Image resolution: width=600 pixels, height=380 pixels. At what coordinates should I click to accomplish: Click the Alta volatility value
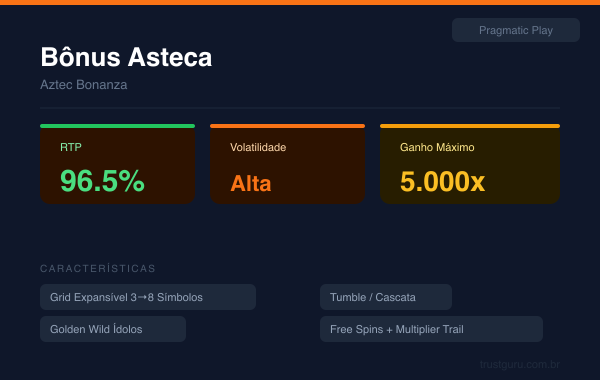pos(251,183)
